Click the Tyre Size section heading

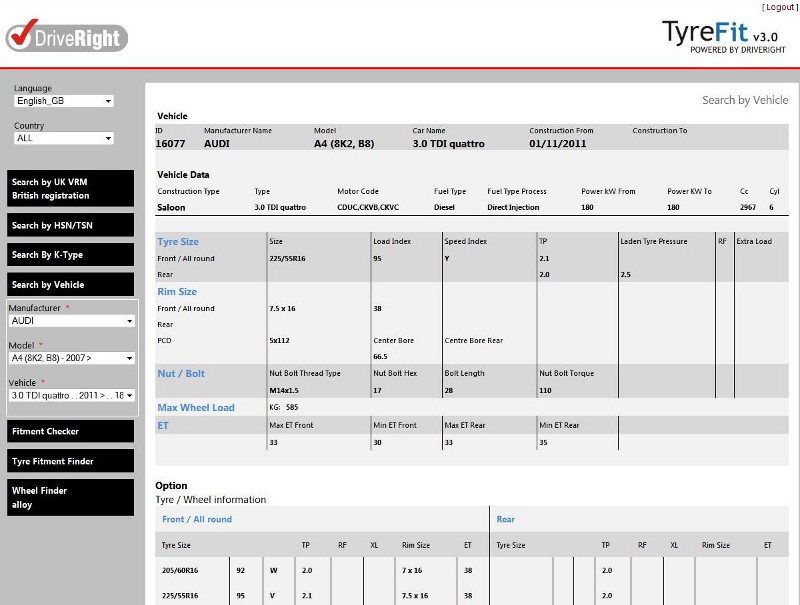coord(178,242)
